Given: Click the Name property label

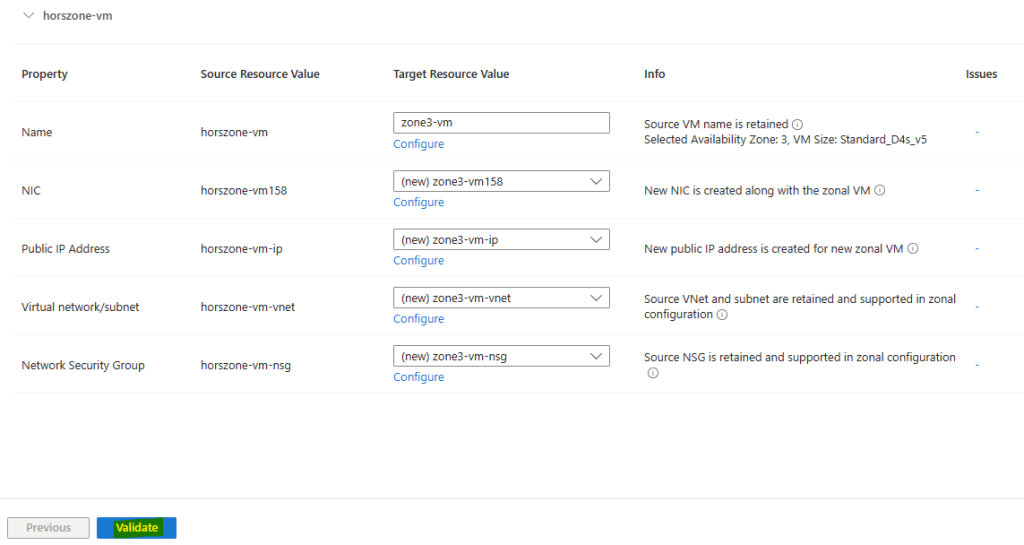Looking at the screenshot, I should 37,132.
